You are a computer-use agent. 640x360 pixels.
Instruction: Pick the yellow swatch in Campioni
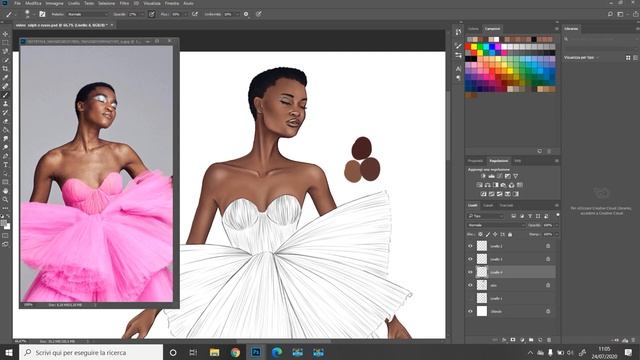474,47
